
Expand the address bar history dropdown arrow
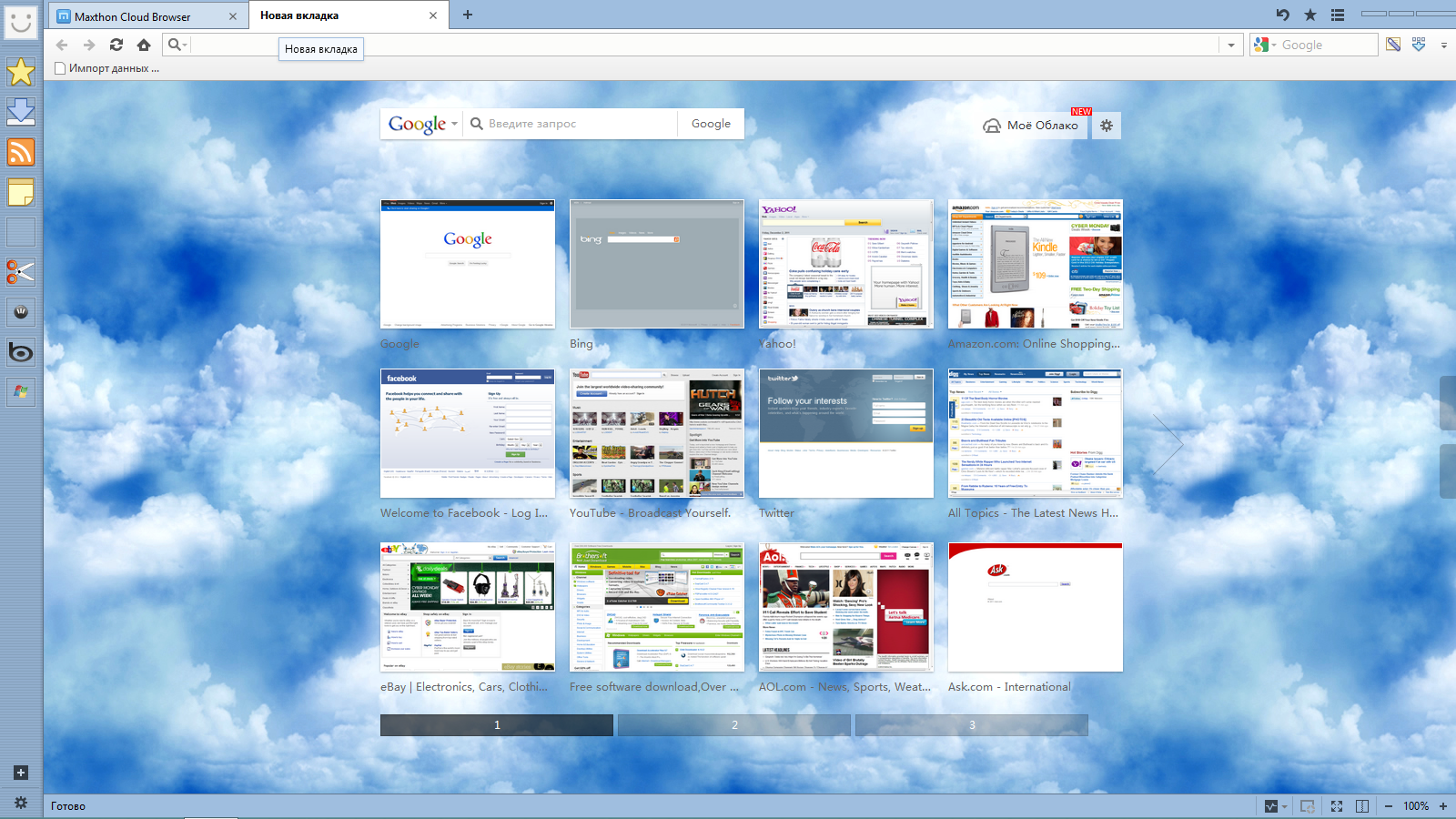[x=1231, y=45]
